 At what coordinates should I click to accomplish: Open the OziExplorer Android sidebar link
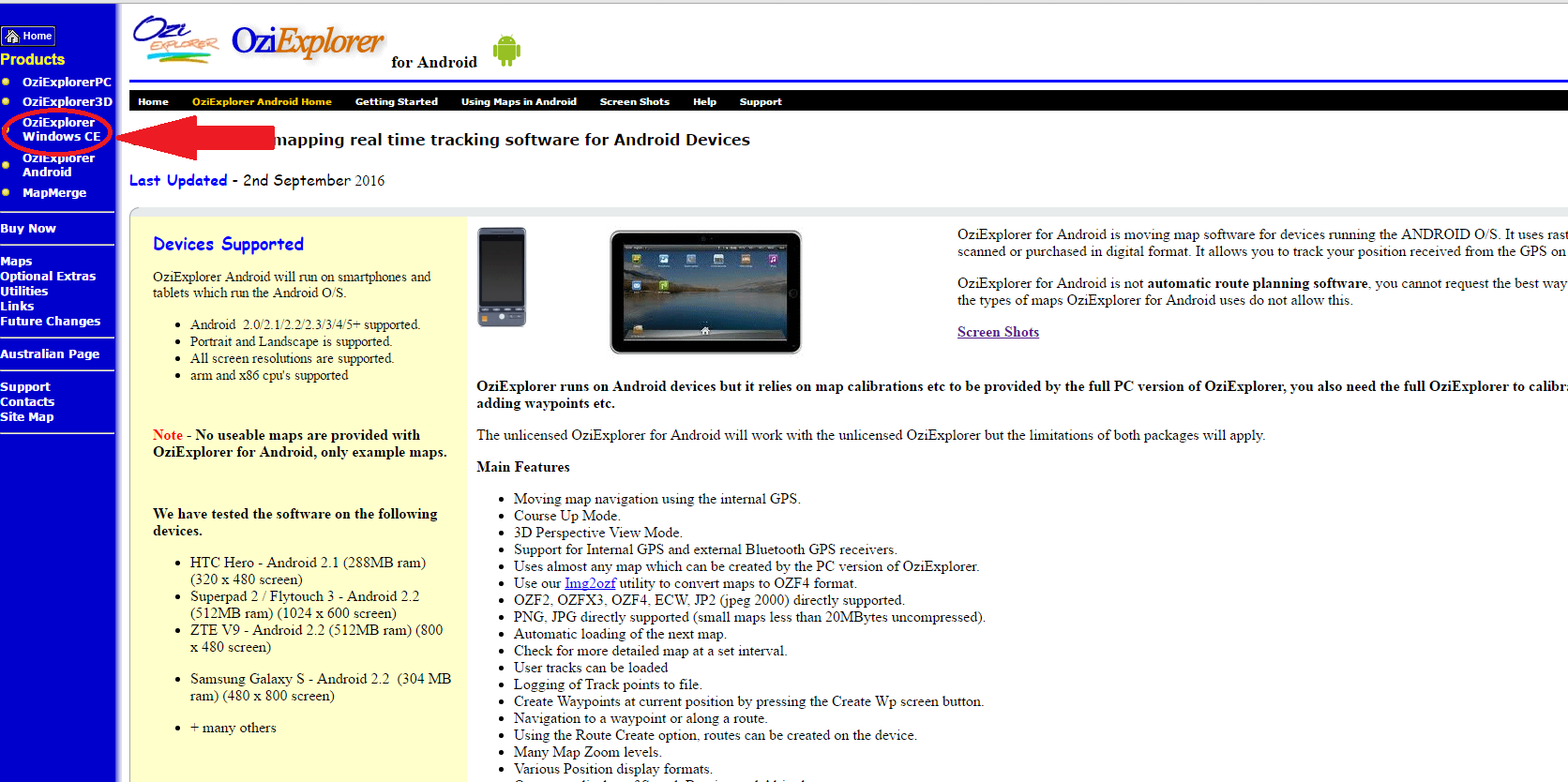pos(58,165)
